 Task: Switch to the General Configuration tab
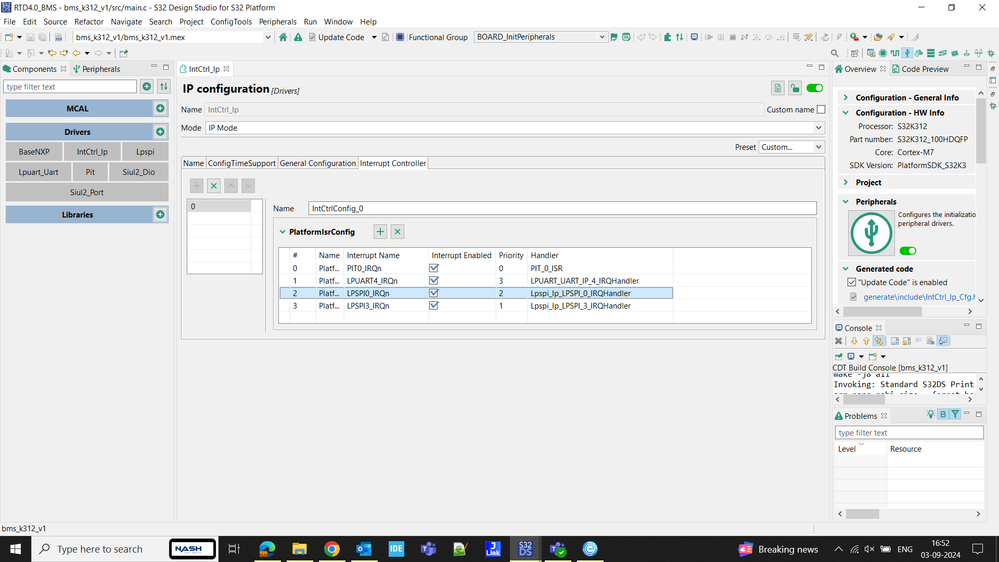[x=317, y=163]
